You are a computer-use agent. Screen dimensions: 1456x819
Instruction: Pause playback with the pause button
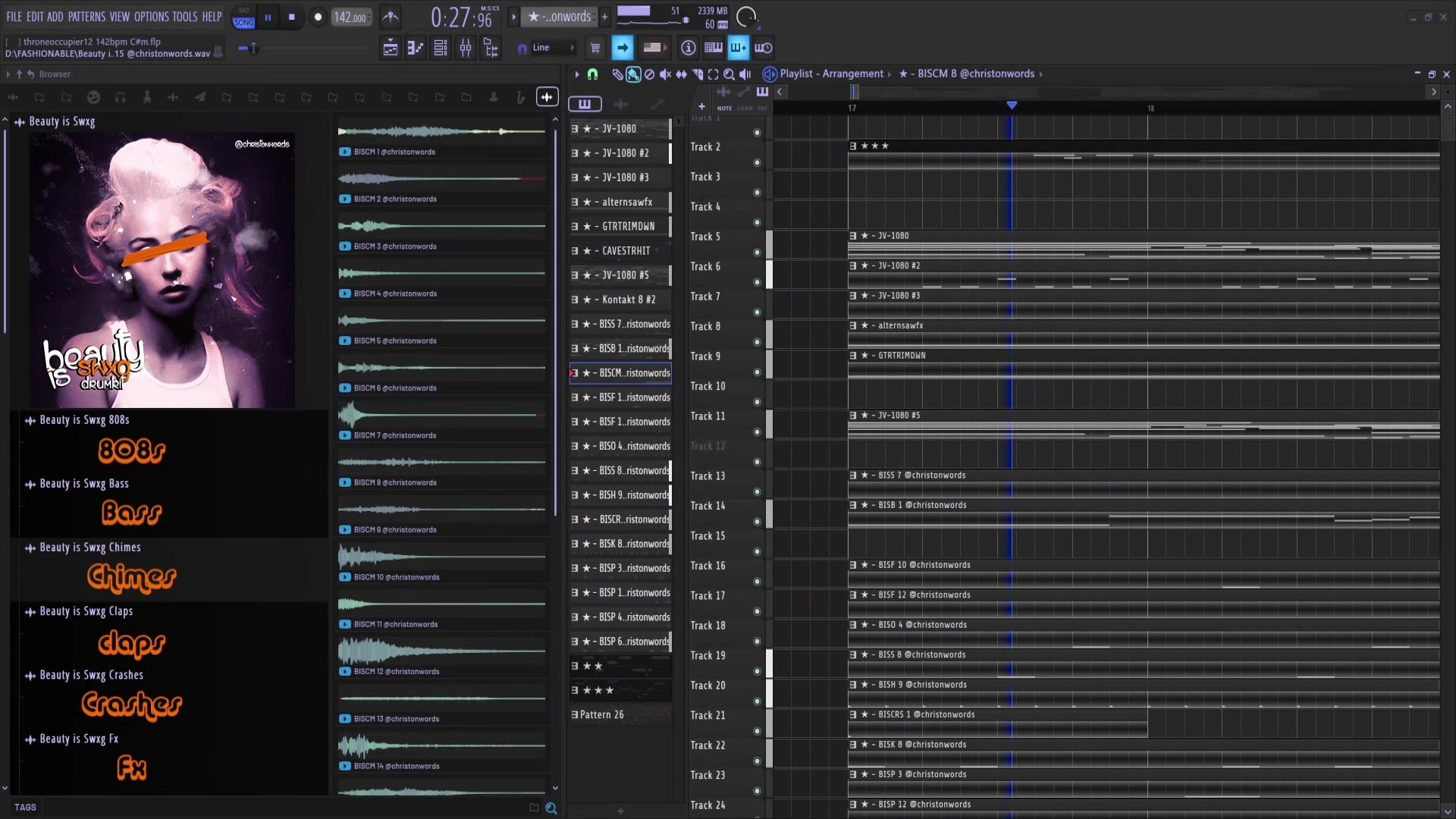coord(268,17)
